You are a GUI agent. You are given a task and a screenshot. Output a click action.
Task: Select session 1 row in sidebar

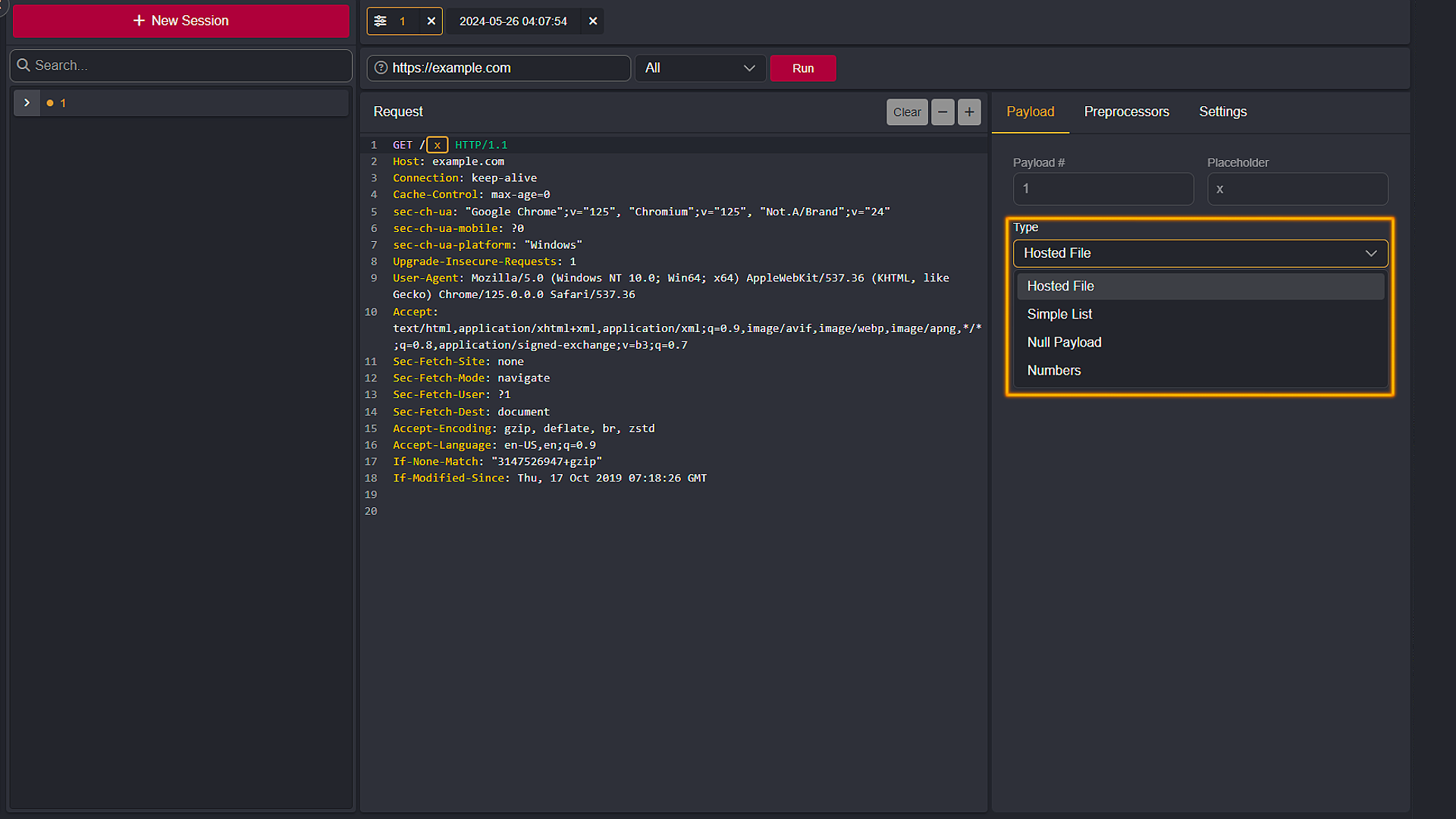pos(180,102)
